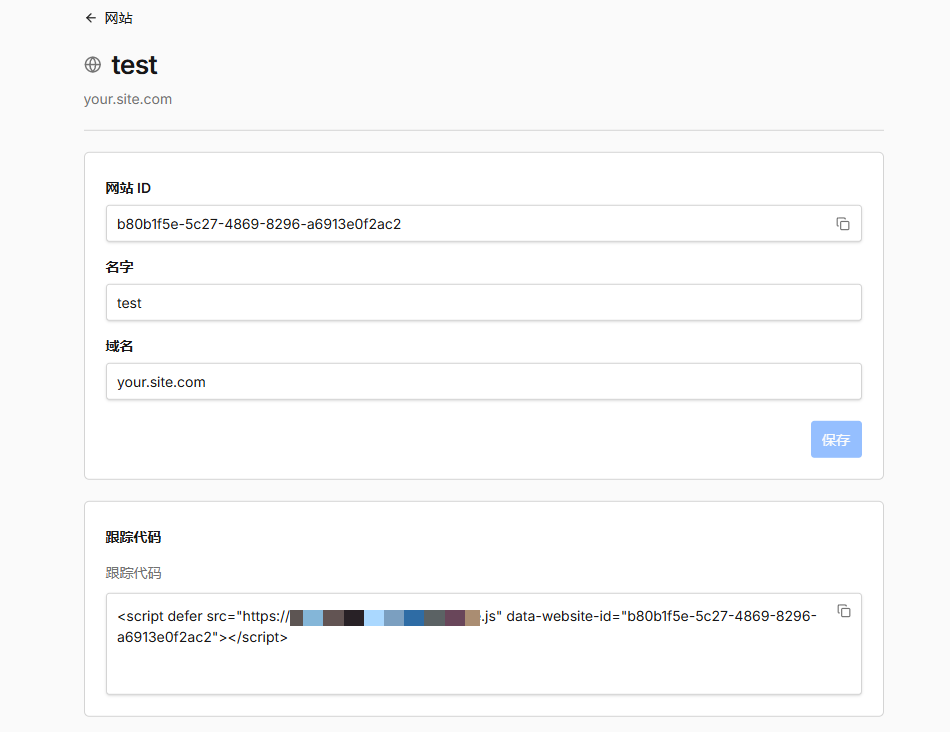The image size is (950, 732).
Task: Click the 域名 field label
Action: pos(119,346)
